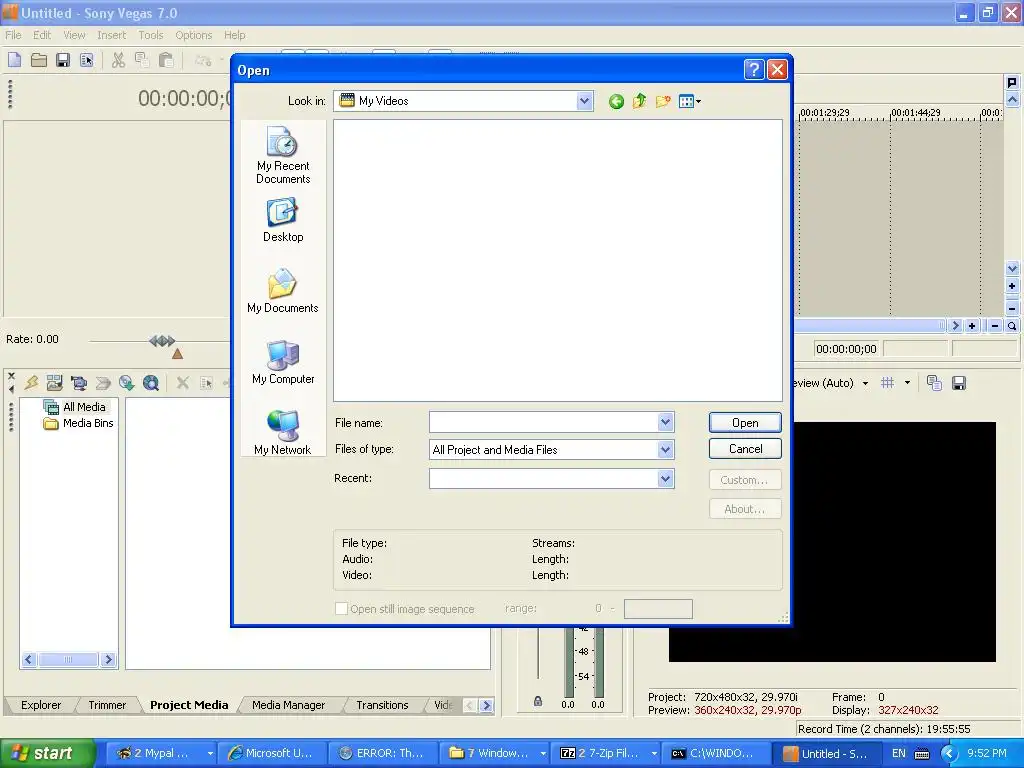
Task: Open the Edit menu
Action: (x=42, y=35)
